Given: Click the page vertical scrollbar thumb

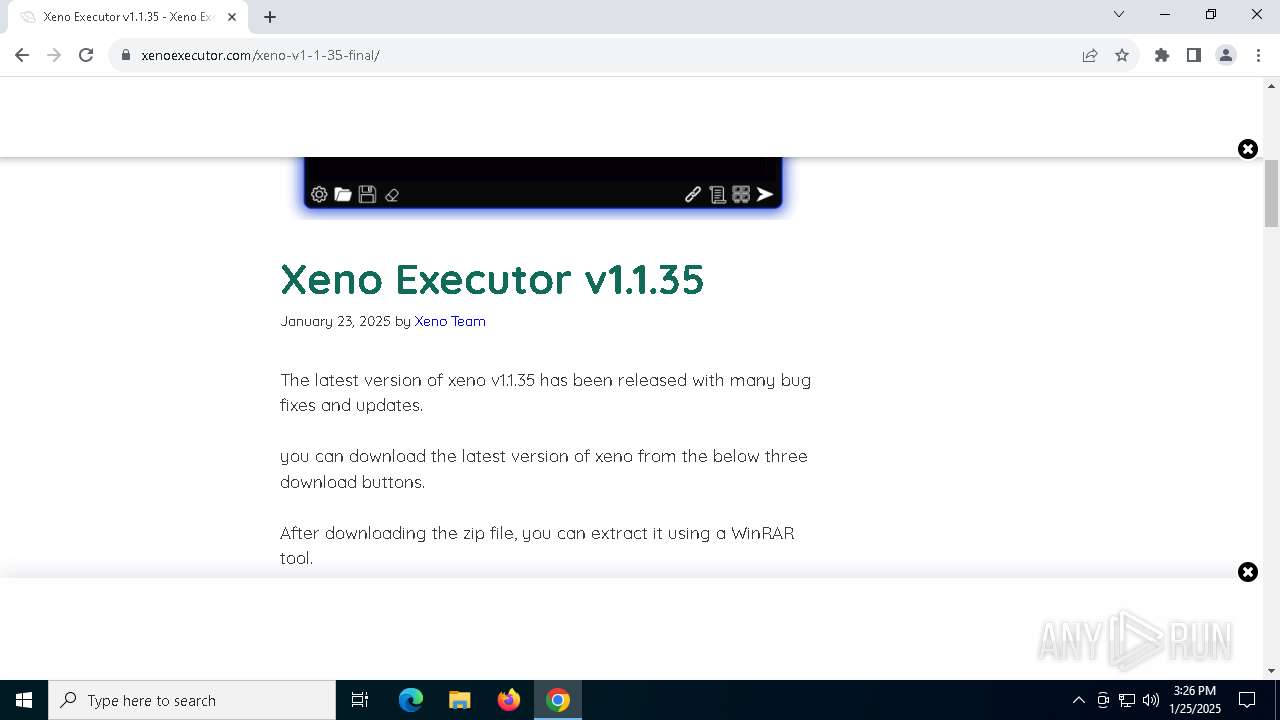Looking at the screenshot, I should (x=1272, y=193).
